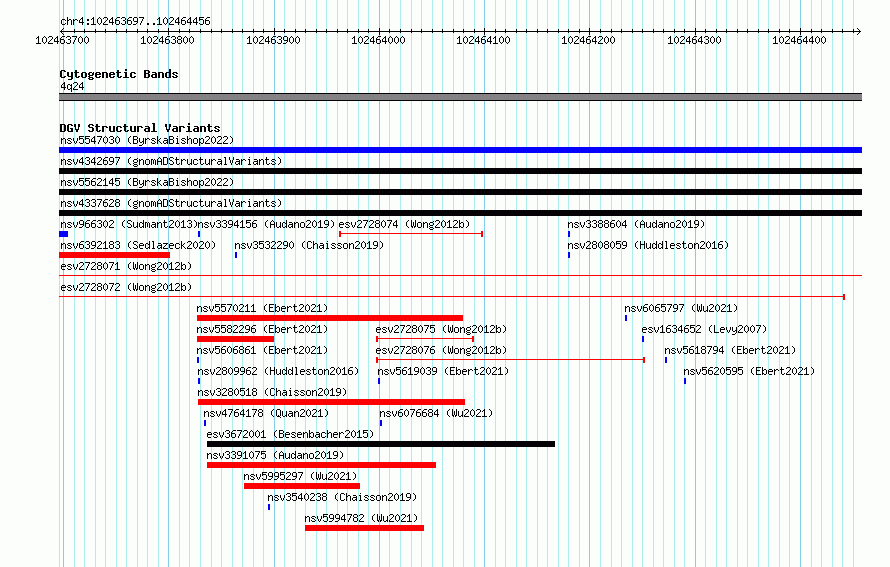Select the red nsv5995297 variant bar
Viewport: 890px width, 567px height.
pos(302,486)
